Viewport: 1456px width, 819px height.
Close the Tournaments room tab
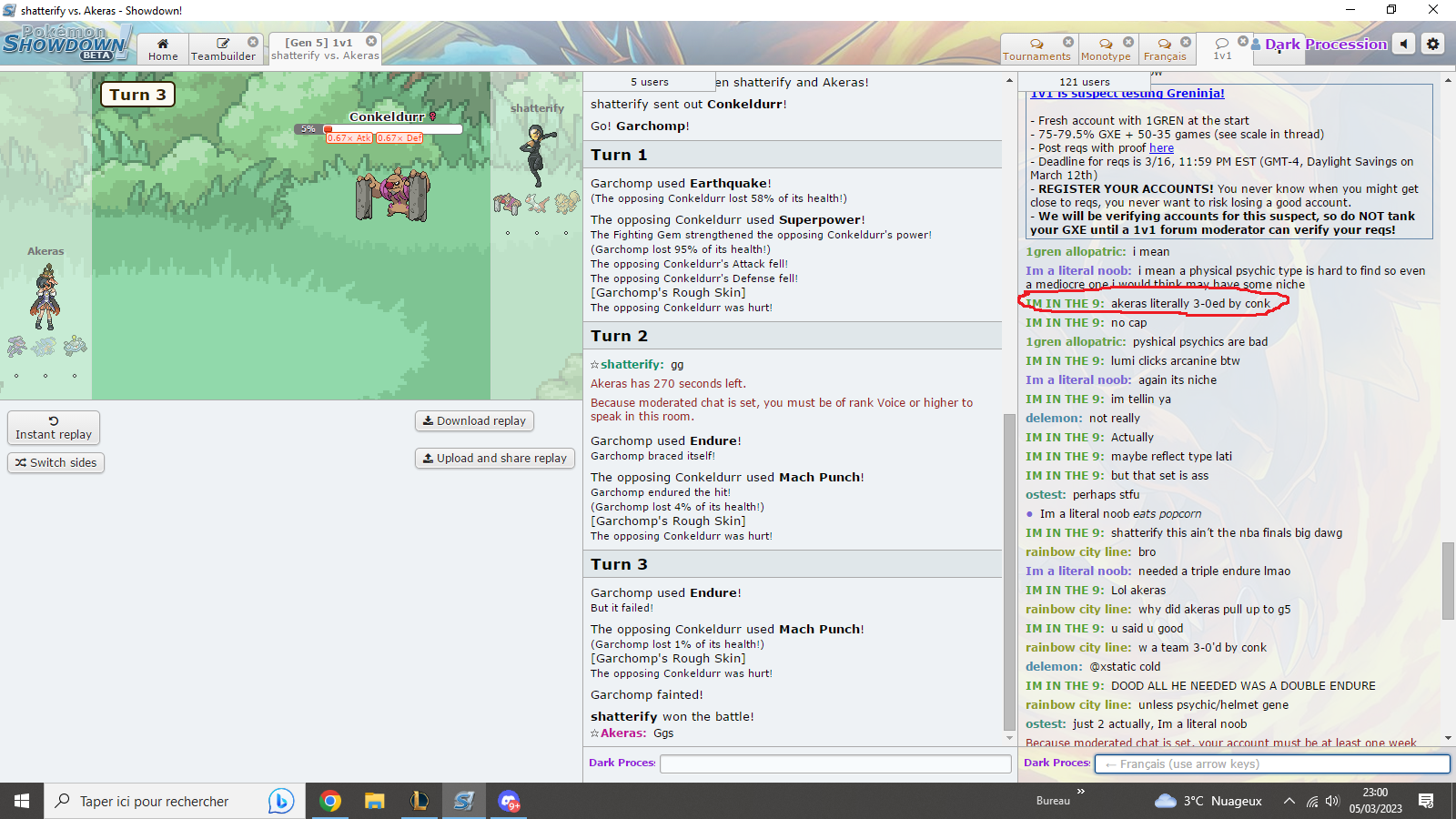pos(1068,42)
